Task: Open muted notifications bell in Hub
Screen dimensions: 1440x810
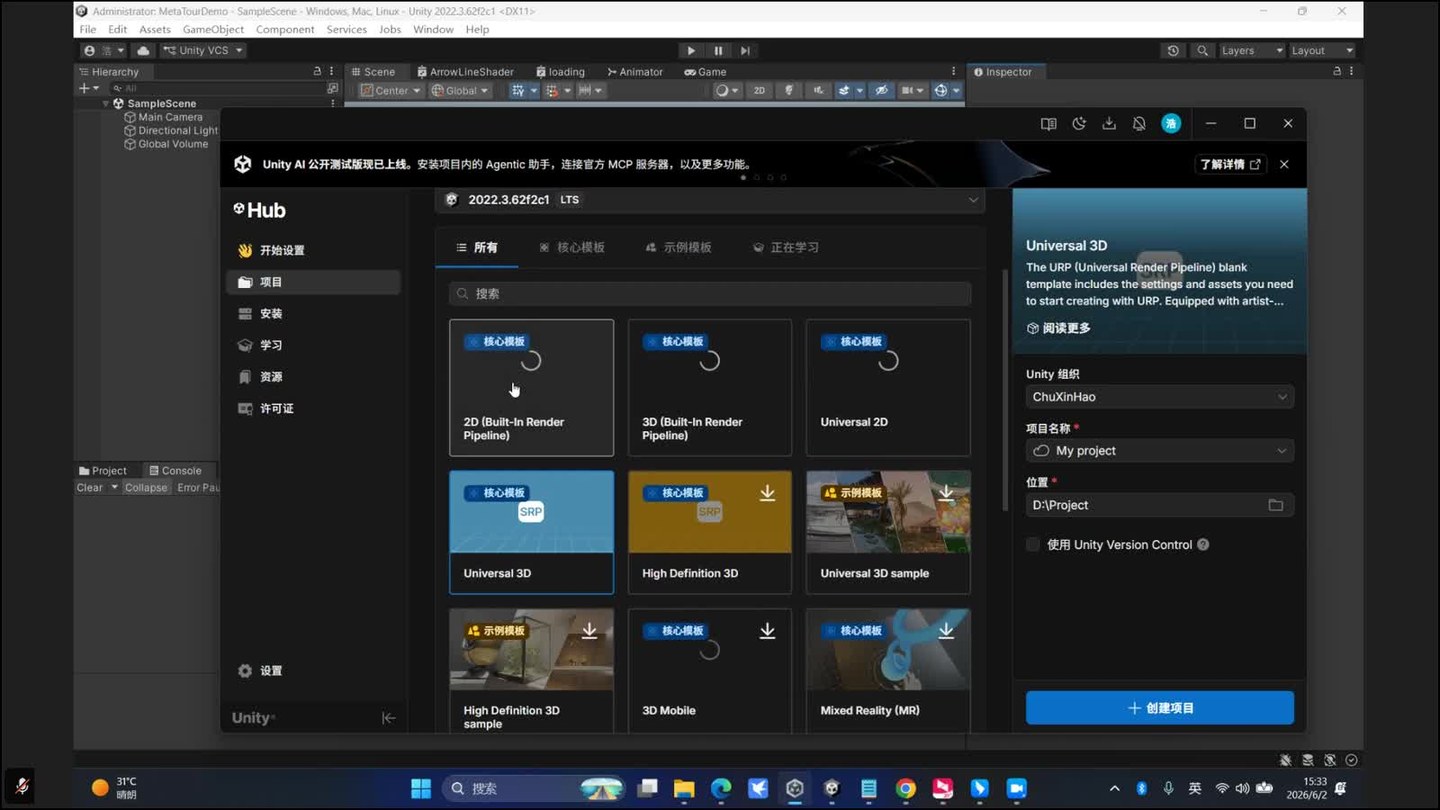Action: pyautogui.click(x=1139, y=124)
